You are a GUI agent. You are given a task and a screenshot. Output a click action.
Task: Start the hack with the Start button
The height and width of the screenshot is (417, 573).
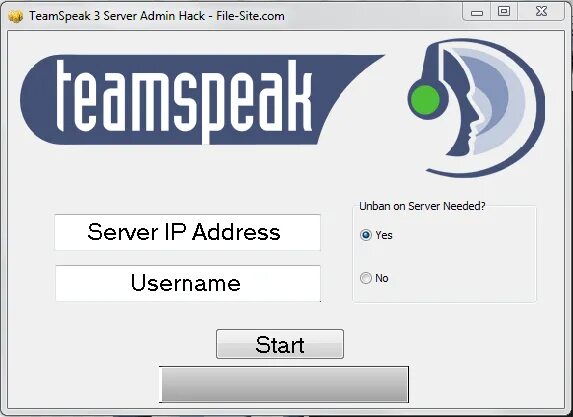pyautogui.click(x=280, y=344)
